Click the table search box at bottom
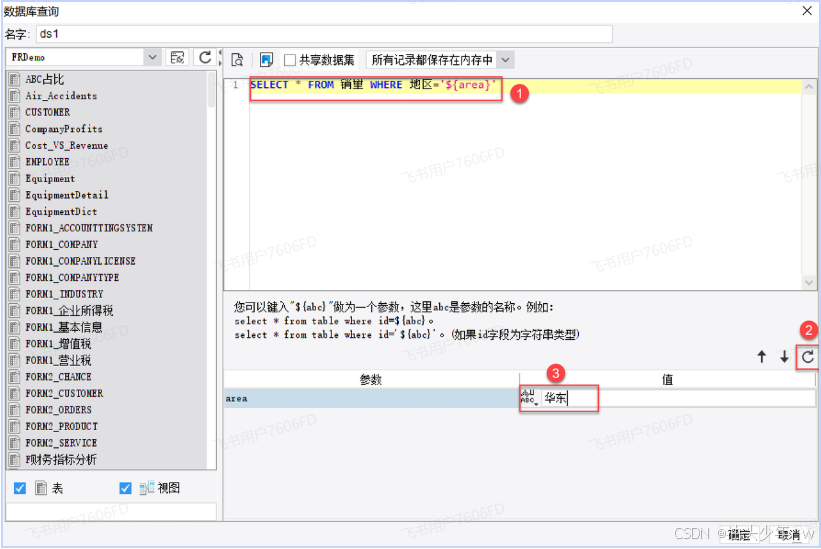Viewport: 821px width, 549px height. tap(110, 511)
